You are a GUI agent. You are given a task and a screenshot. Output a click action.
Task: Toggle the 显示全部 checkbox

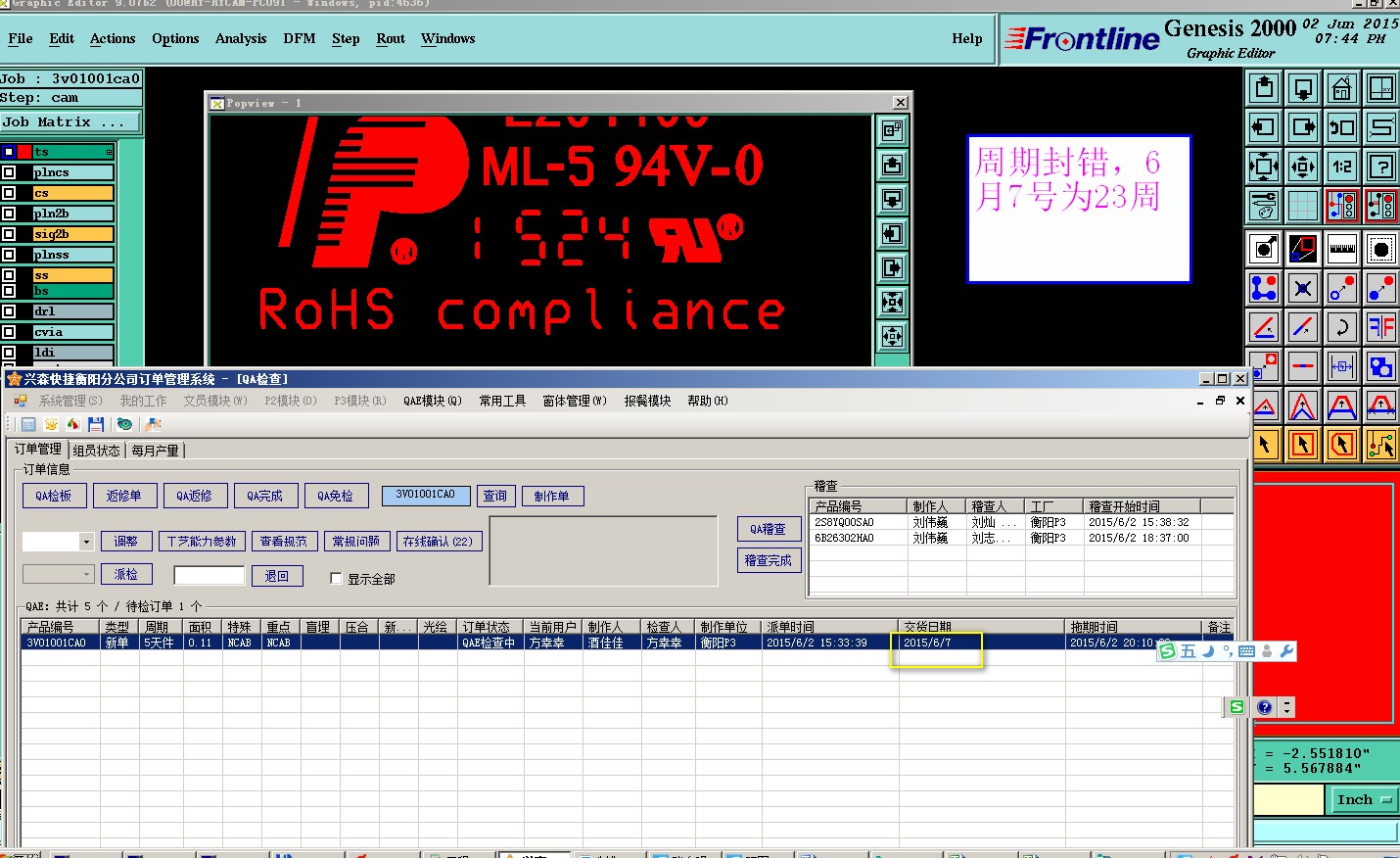click(336, 579)
